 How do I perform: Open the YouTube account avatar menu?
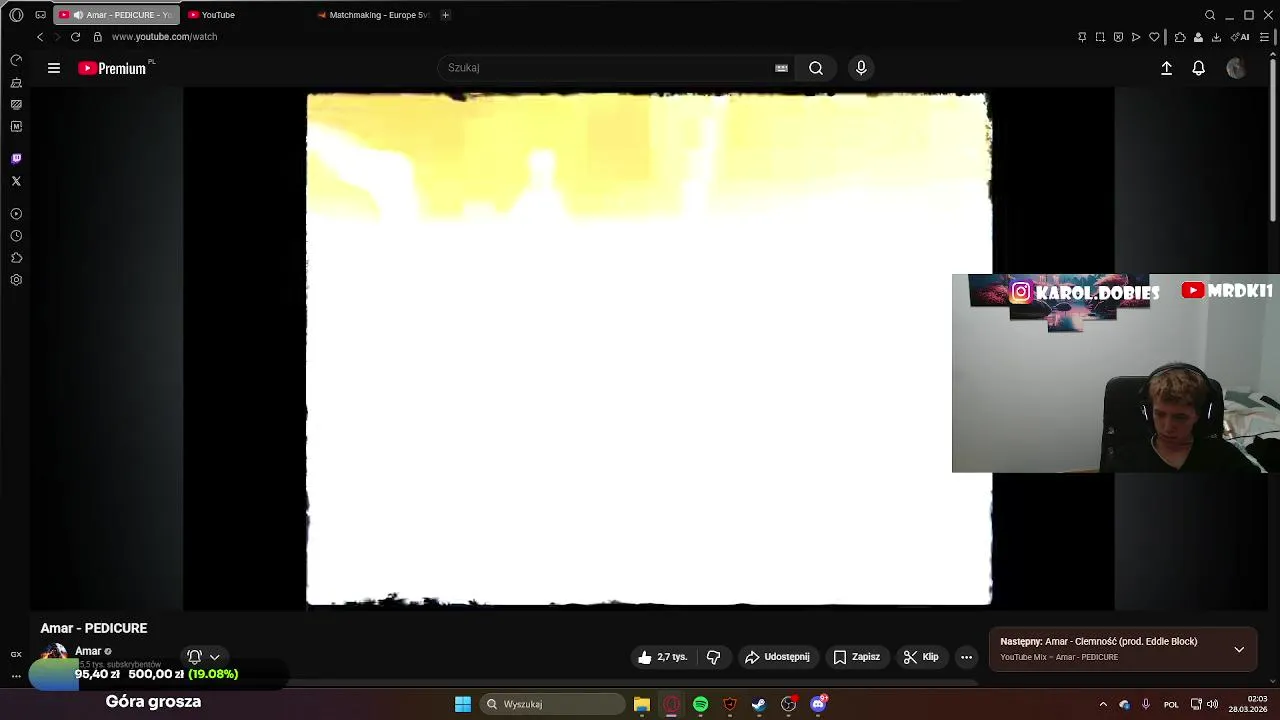click(1236, 68)
